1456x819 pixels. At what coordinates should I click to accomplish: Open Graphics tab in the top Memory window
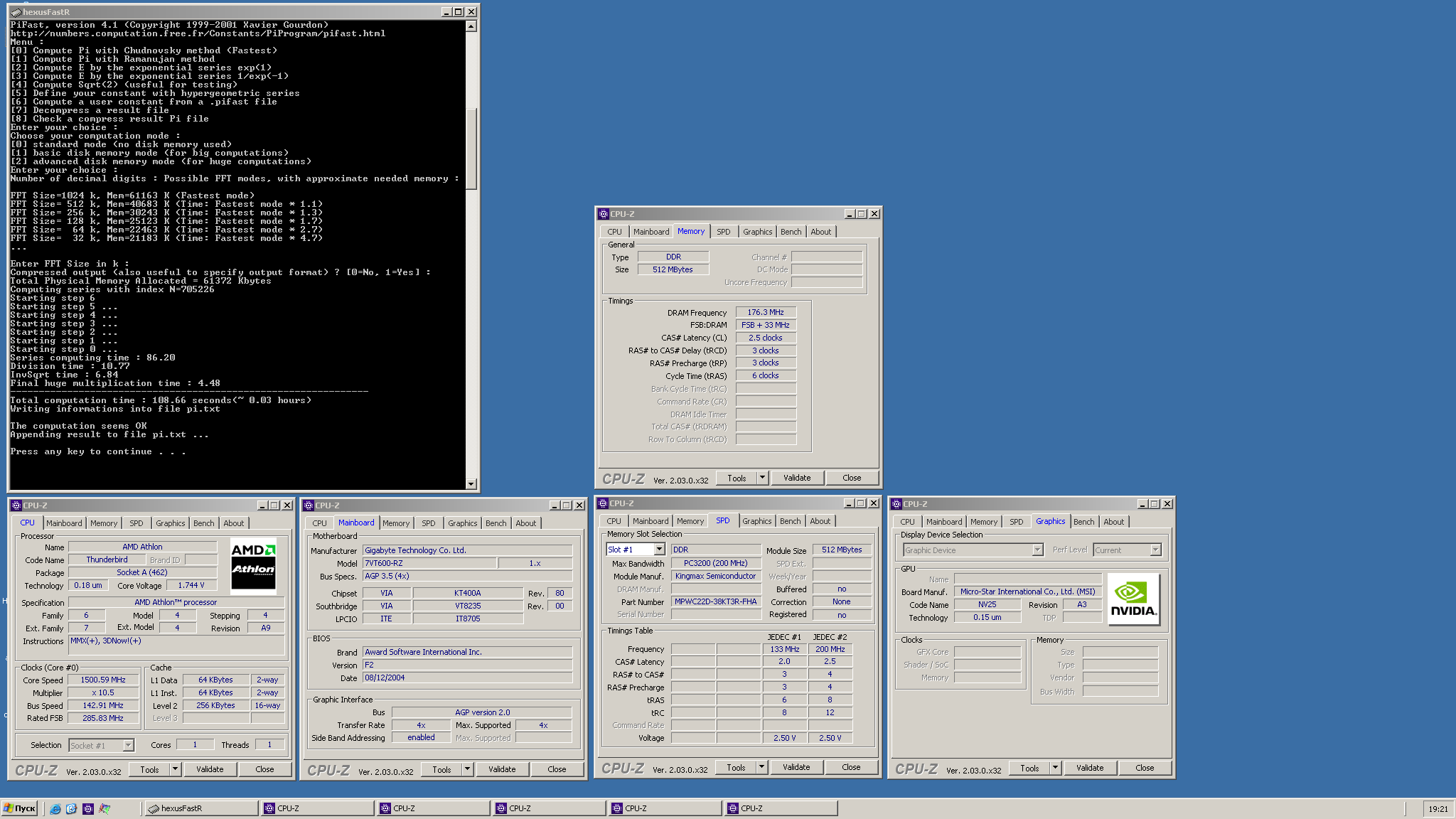pyautogui.click(x=757, y=232)
